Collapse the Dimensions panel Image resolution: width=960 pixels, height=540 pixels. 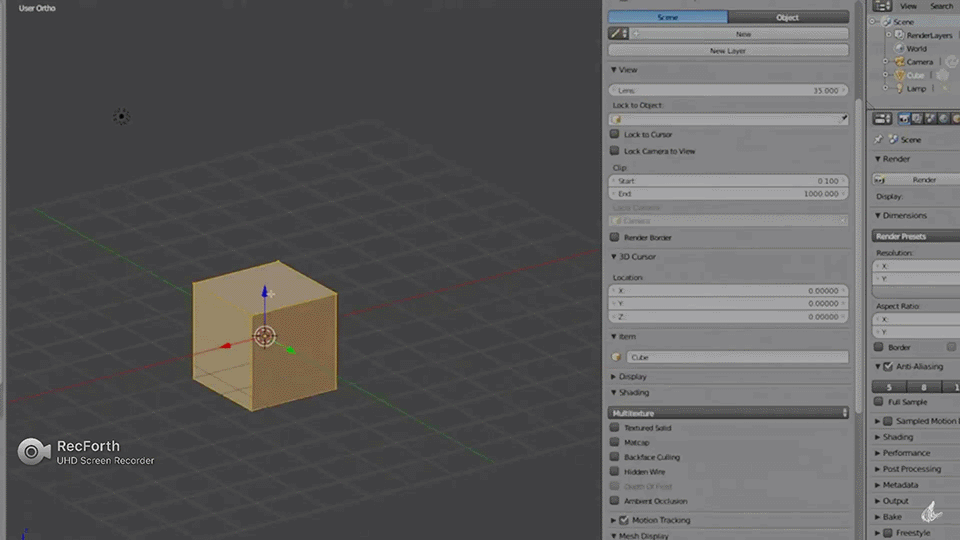[878, 216]
